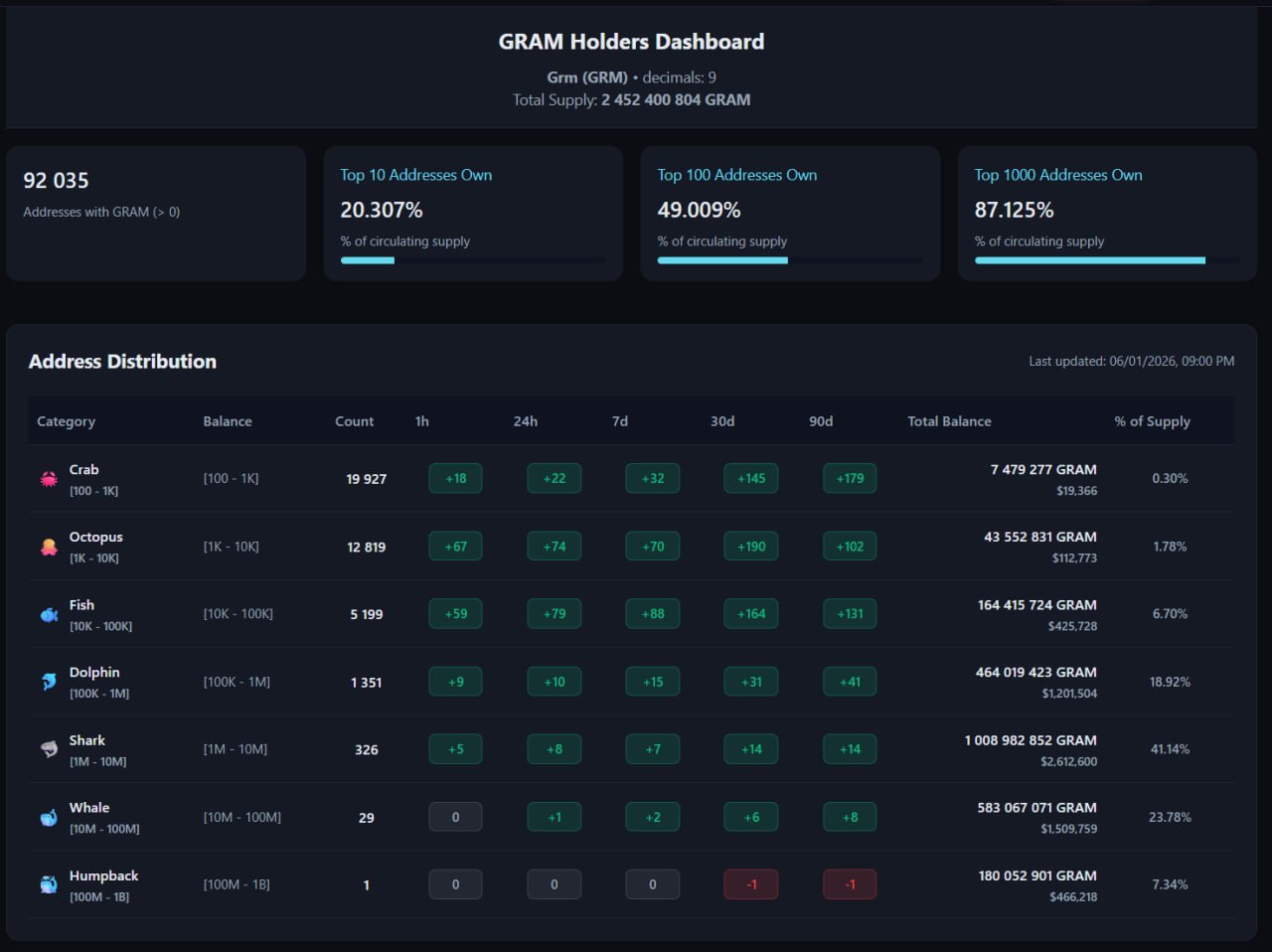Click the Humpback category icon

[x=49, y=884]
